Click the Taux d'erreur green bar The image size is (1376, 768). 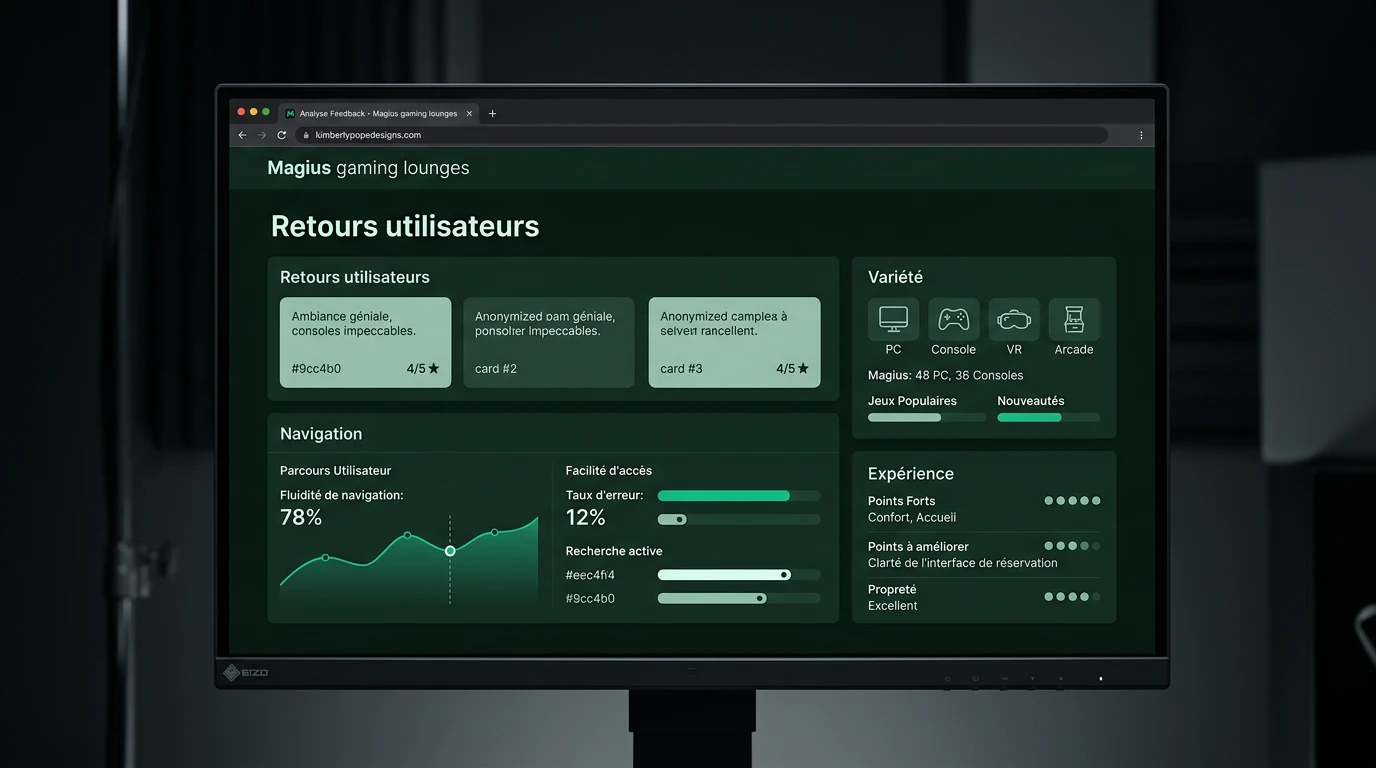pos(739,496)
